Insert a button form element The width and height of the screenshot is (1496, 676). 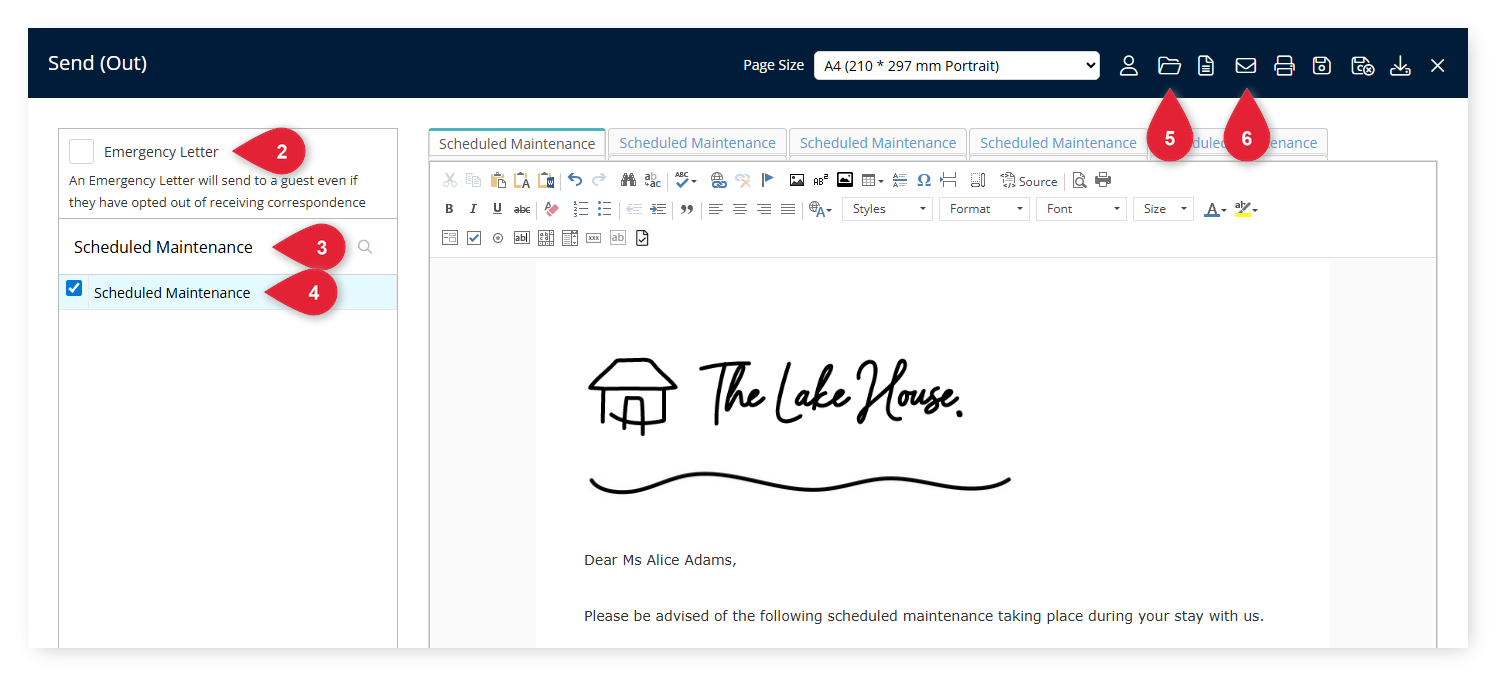[594, 238]
